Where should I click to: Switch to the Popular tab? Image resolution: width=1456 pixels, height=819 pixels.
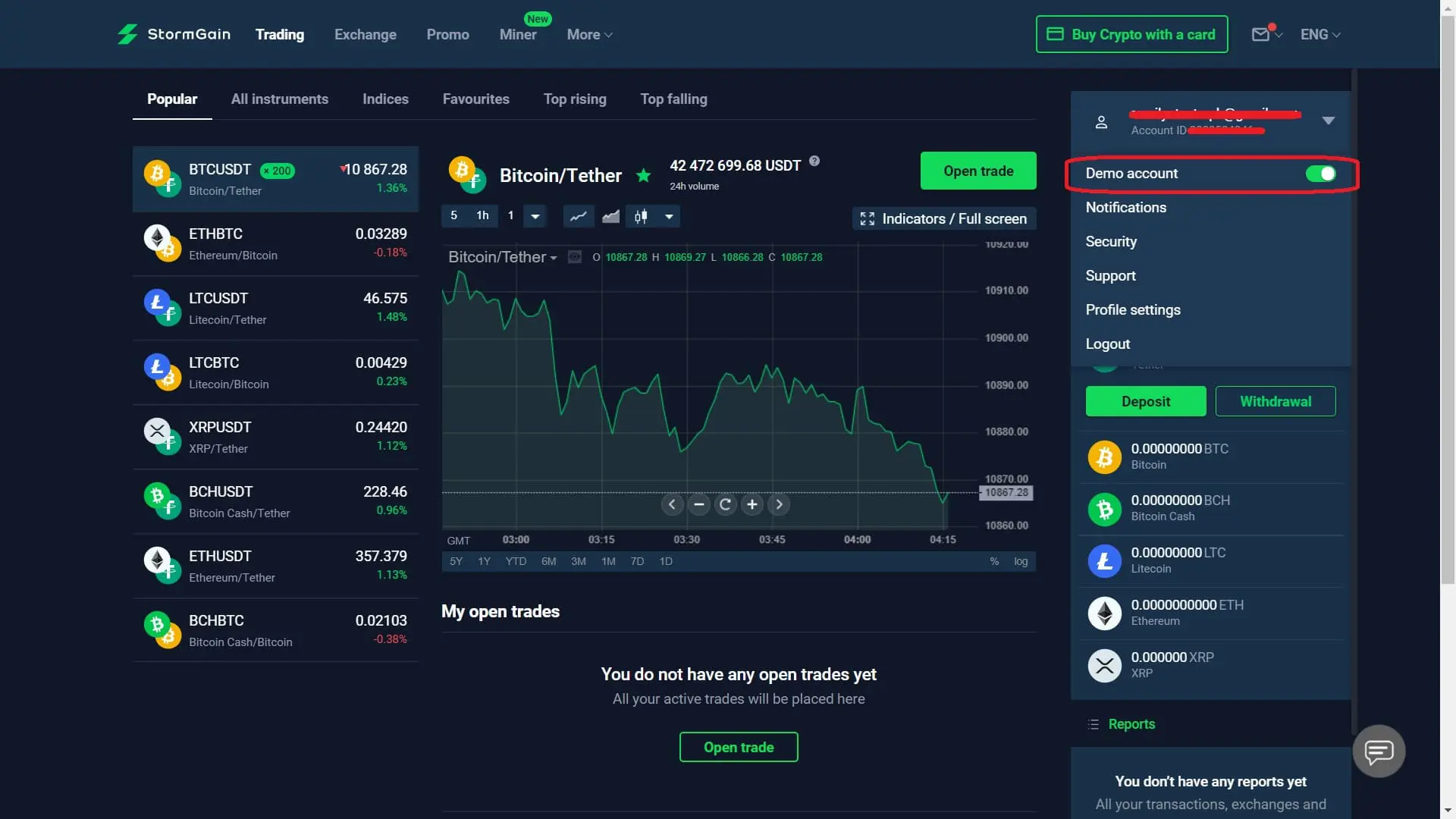[172, 99]
